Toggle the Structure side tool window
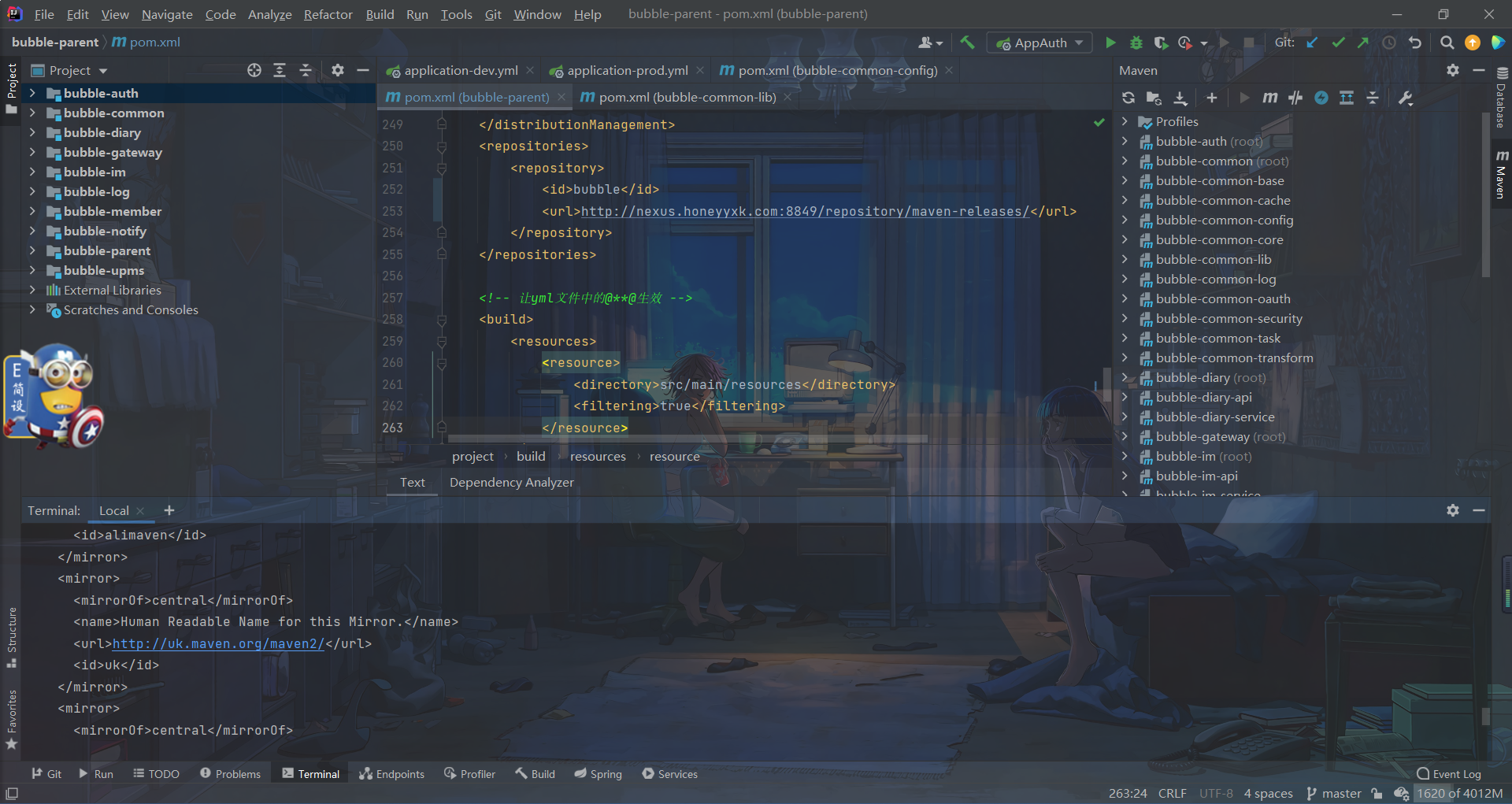 tap(12, 638)
